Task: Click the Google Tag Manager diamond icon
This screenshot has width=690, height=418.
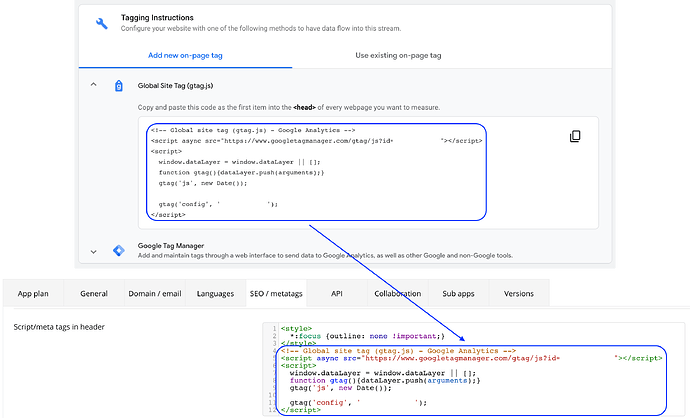Action: 119,250
